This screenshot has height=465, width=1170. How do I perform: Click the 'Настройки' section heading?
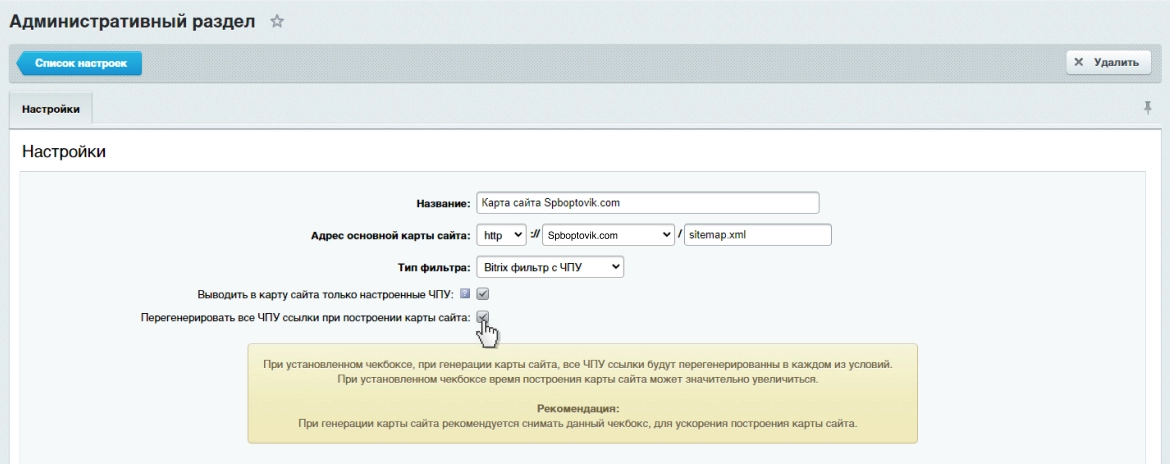[64, 152]
